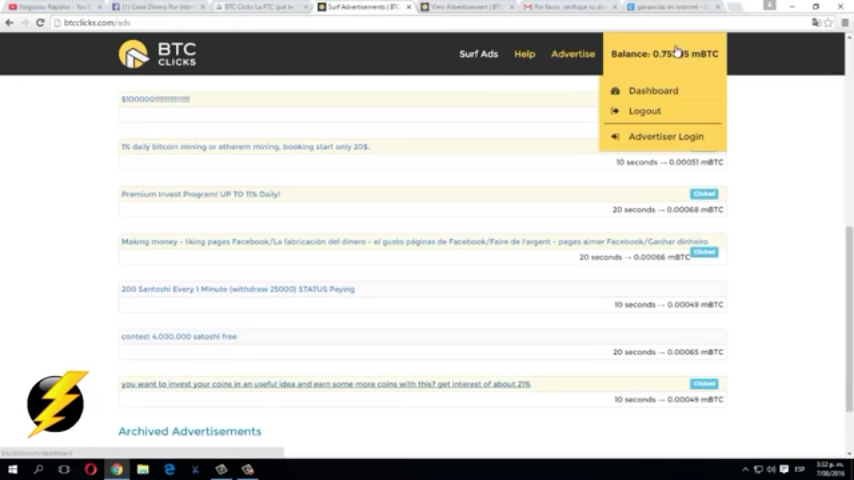Open the 1% daily bitcoin mining ad
Screen dimensions: 854x480
pos(245,147)
